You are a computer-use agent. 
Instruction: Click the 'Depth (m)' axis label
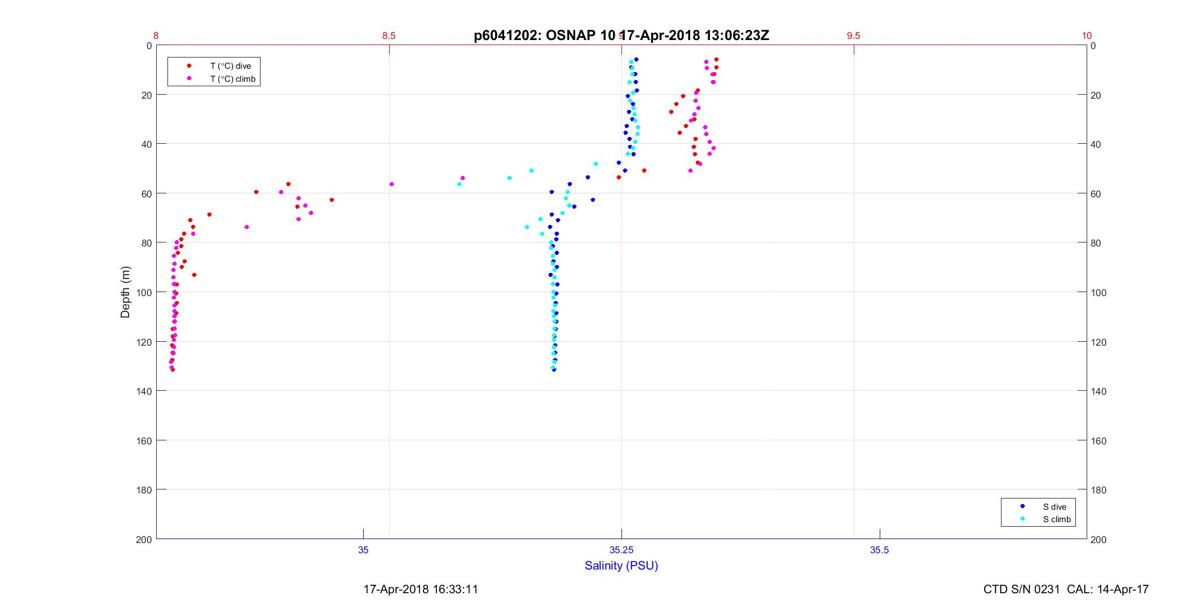tap(126, 292)
